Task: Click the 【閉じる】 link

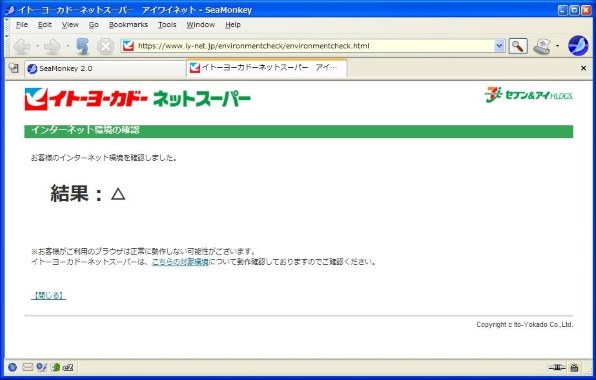Action: (x=49, y=295)
